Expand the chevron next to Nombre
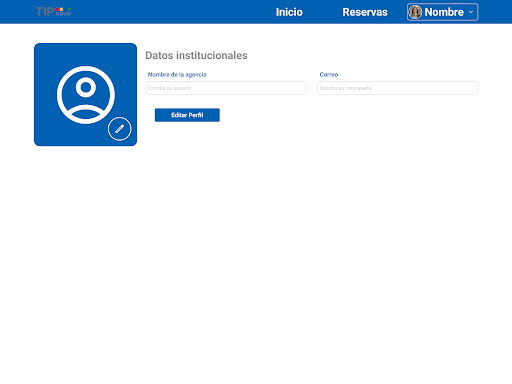Viewport: 512px width, 384px height. [x=471, y=12]
